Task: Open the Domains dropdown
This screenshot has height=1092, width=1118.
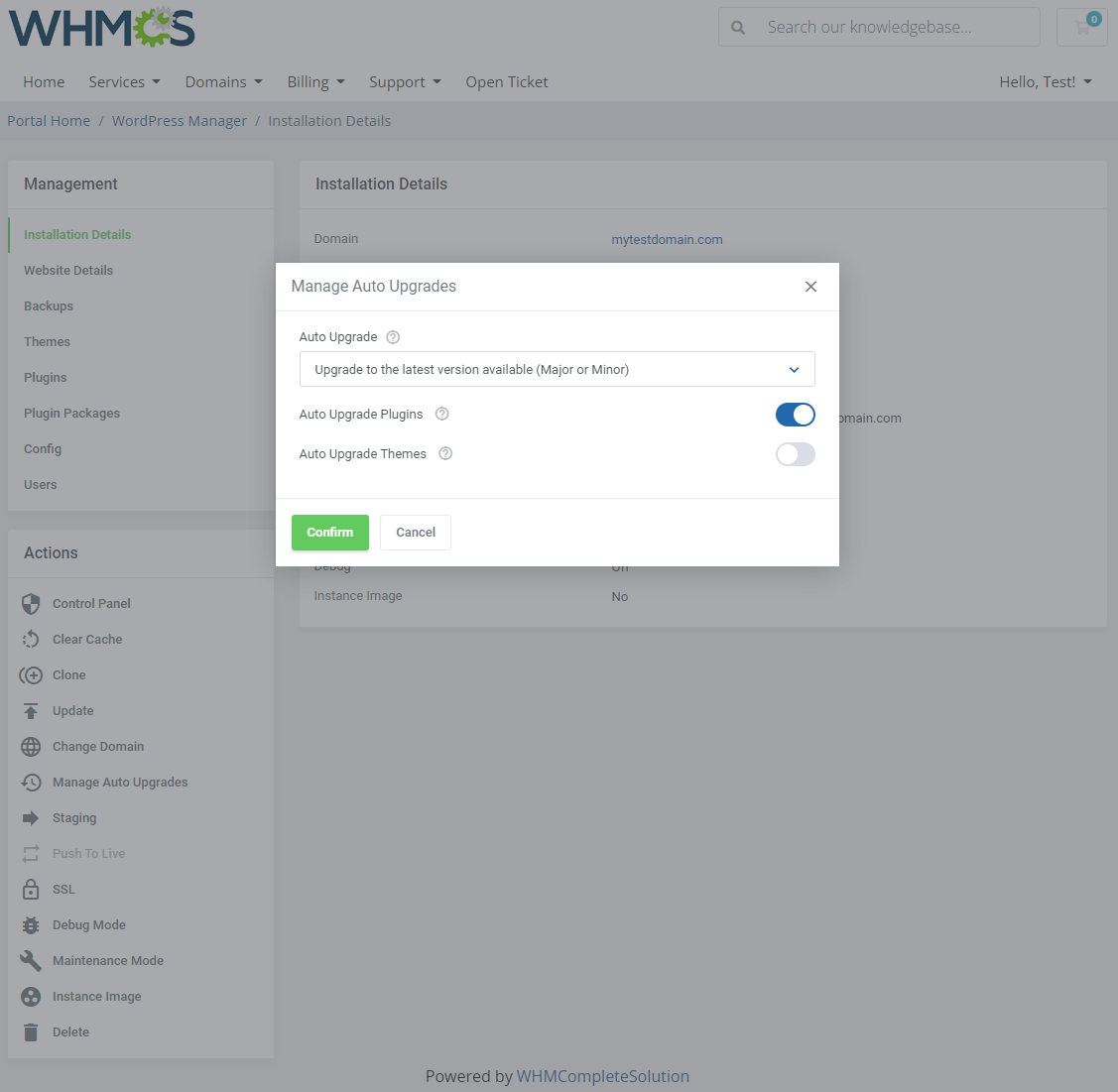Action: pos(223,81)
